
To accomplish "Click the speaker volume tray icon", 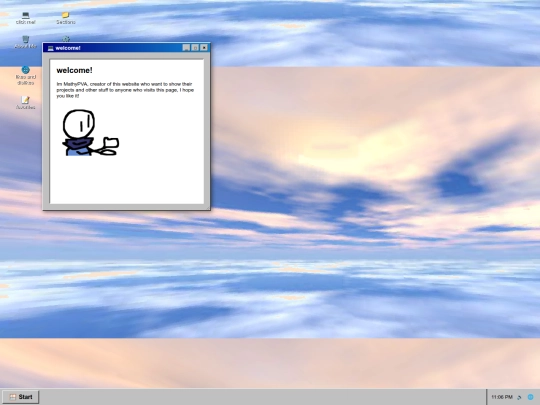I will point(519,397).
